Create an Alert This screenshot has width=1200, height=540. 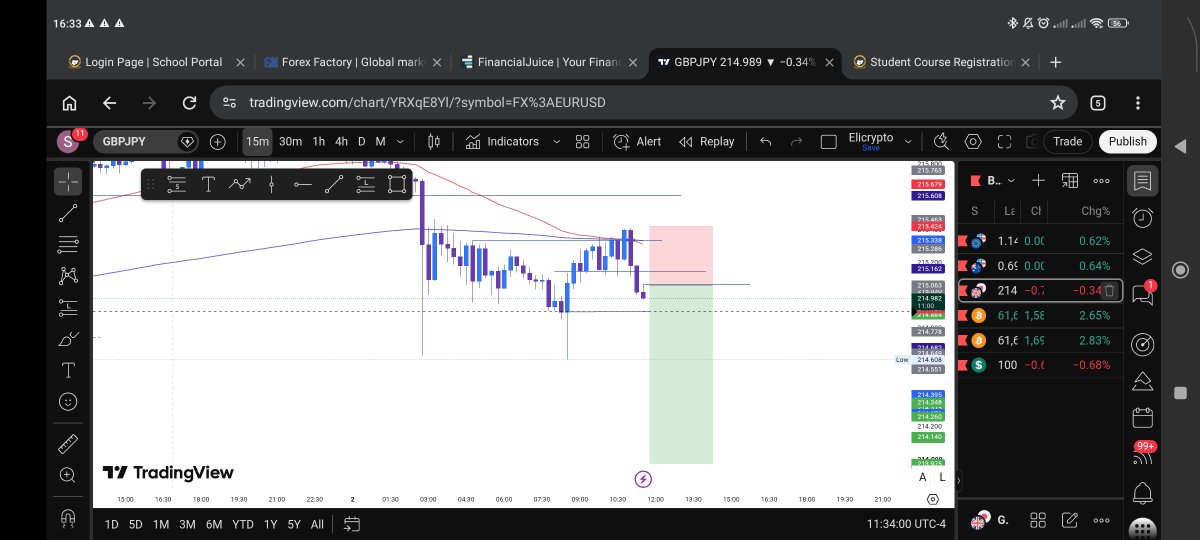(x=637, y=142)
